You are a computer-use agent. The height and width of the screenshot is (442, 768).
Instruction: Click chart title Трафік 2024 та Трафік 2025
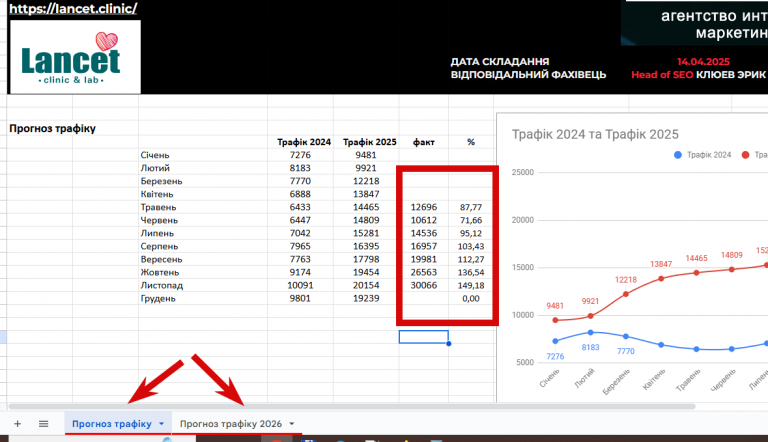click(x=595, y=134)
